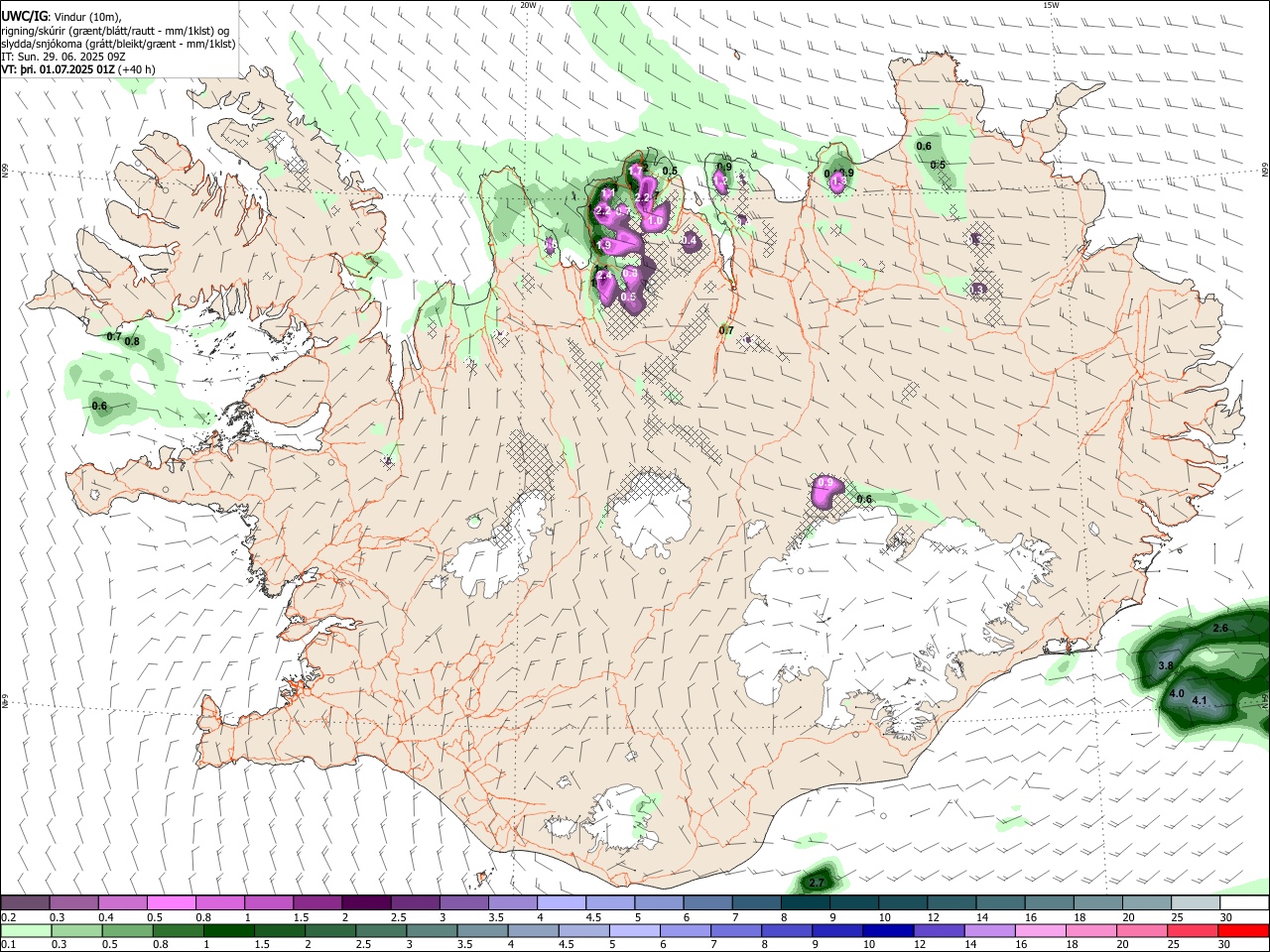The height and width of the screenshot is (952, 1270).
Task: Click the 1.7 snowfall value on the map
Action: tap(635, 171)
